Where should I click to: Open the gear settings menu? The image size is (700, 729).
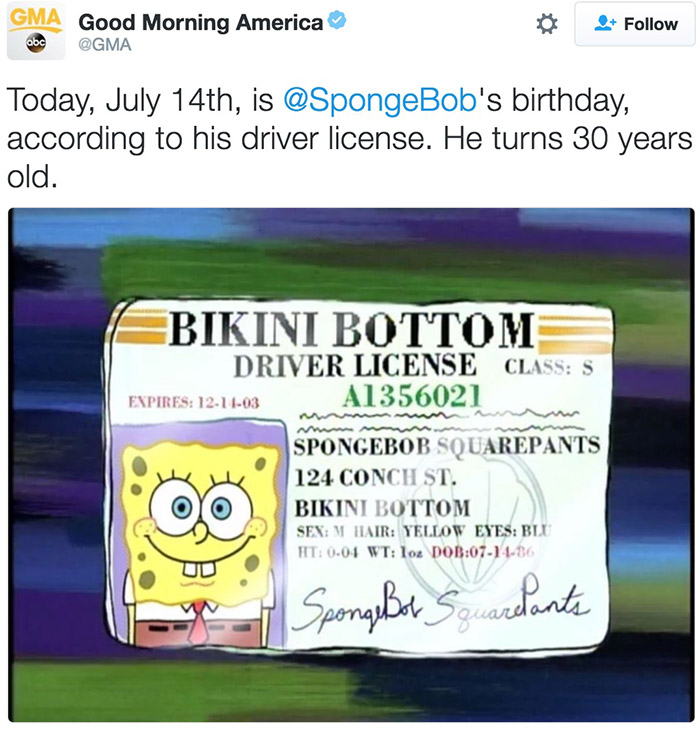(x=547, y=24)
